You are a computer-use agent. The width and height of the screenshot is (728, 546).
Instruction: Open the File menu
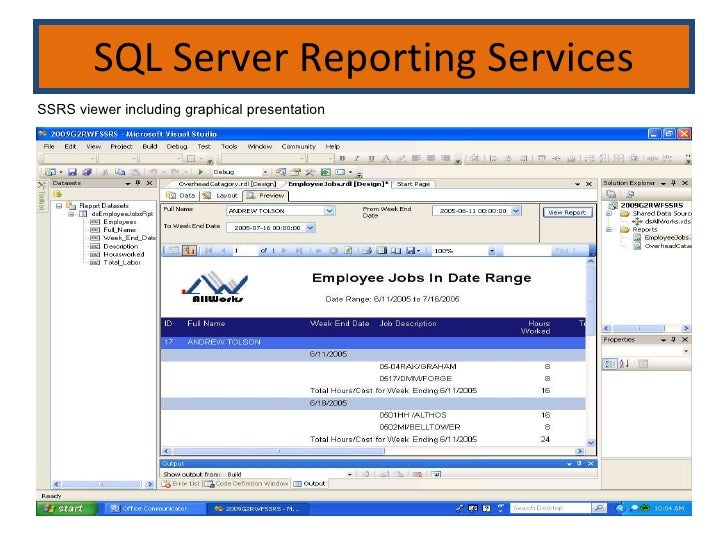click(49, 147)
